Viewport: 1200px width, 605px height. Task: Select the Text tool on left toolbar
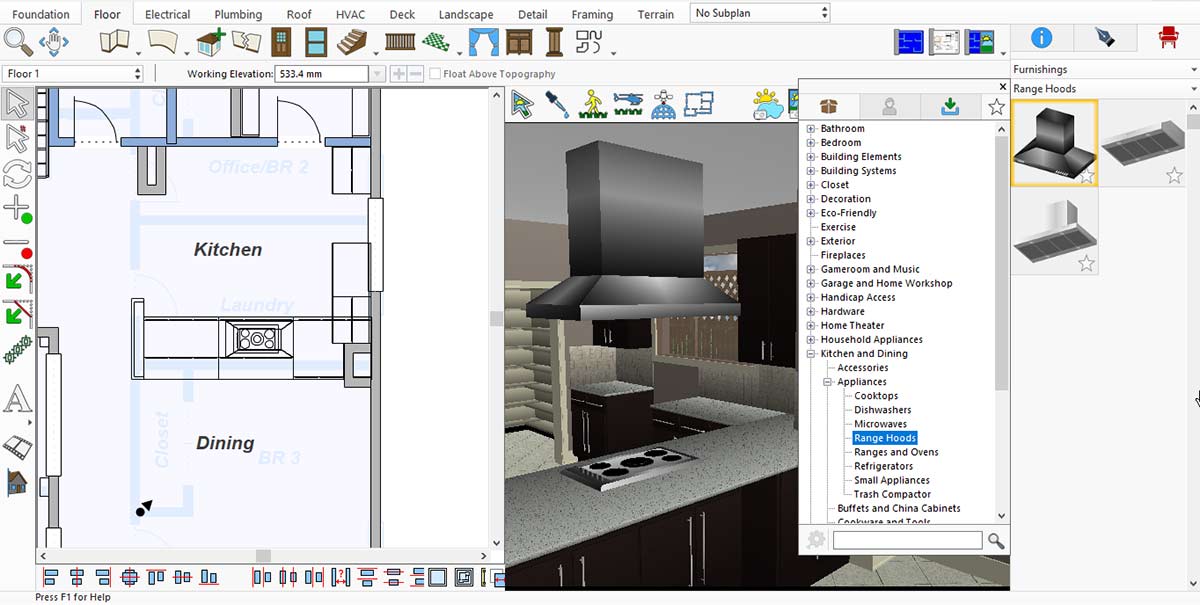click(x=17, y=400)
